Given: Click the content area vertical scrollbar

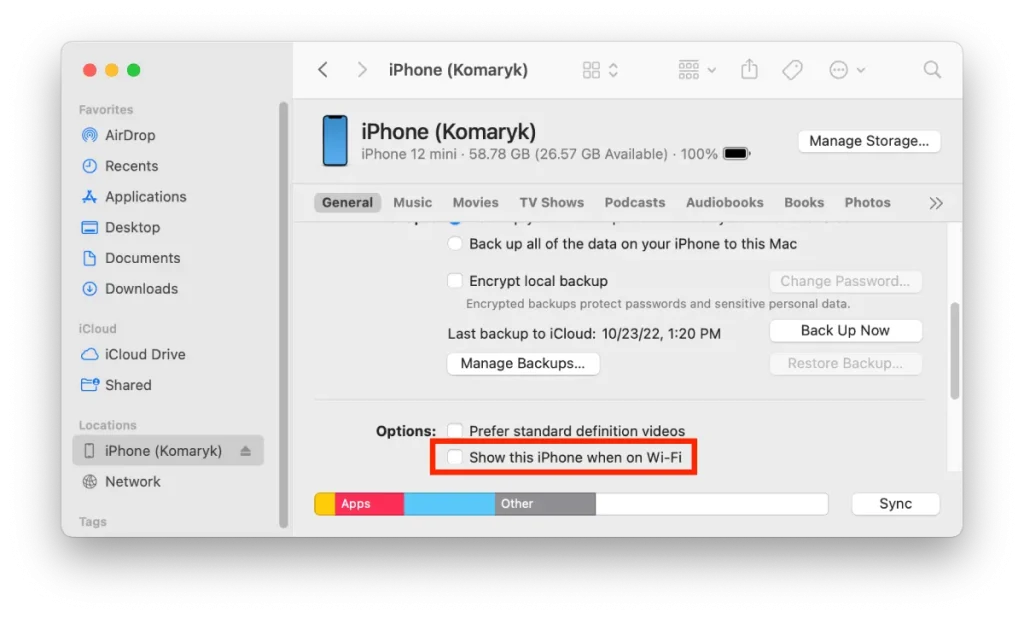Looking at the screenshot, I should point(955,350).
